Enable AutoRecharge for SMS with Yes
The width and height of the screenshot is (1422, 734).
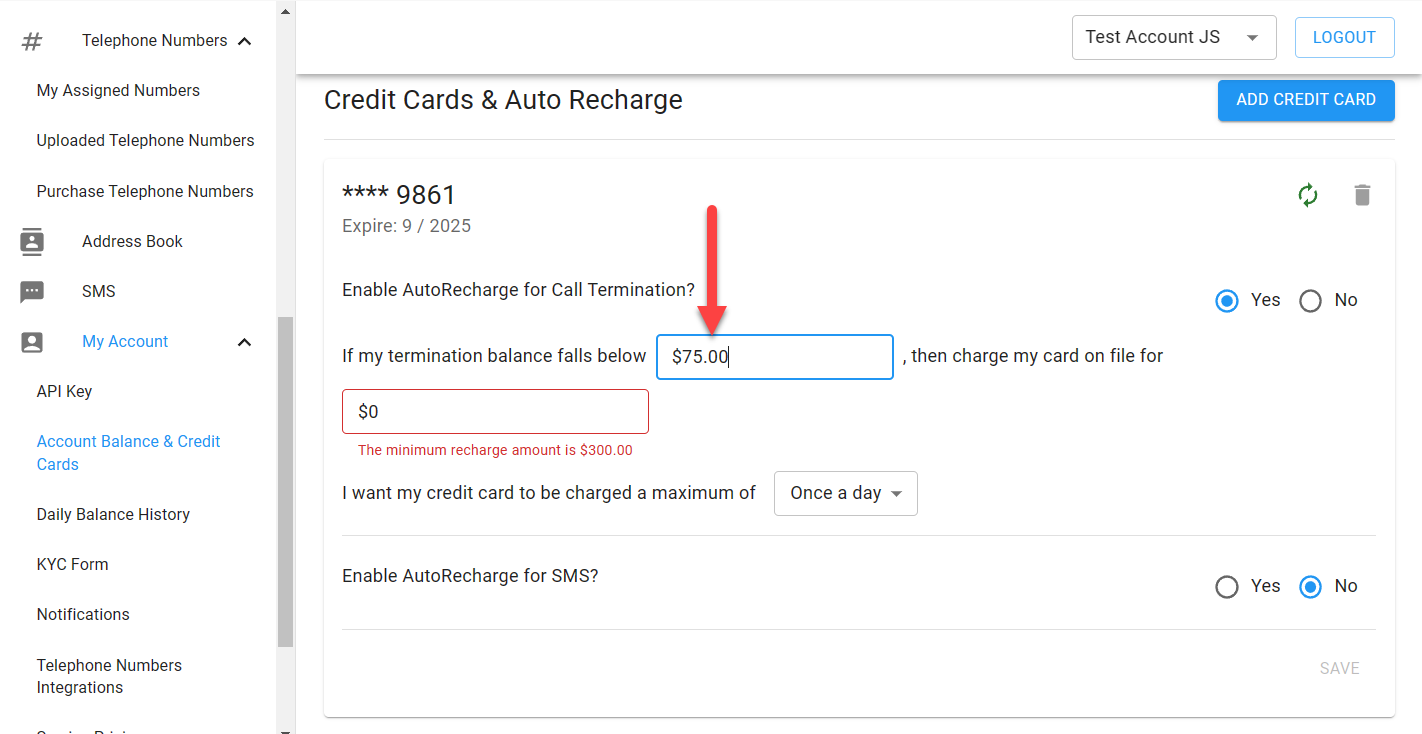pyautogui.click(x=1227, y=587)
